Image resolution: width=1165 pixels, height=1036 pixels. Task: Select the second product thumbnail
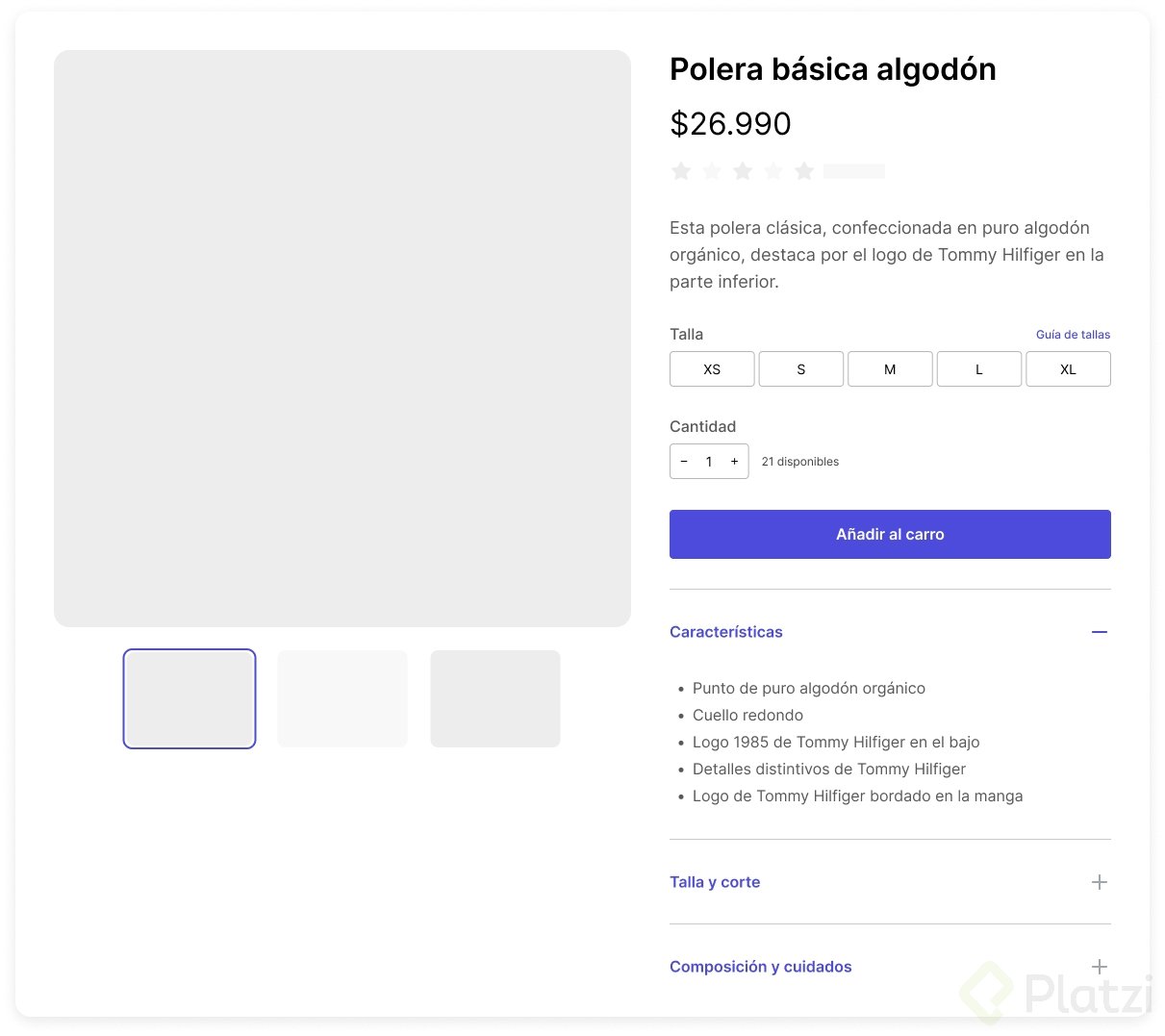tap(342, 698)
